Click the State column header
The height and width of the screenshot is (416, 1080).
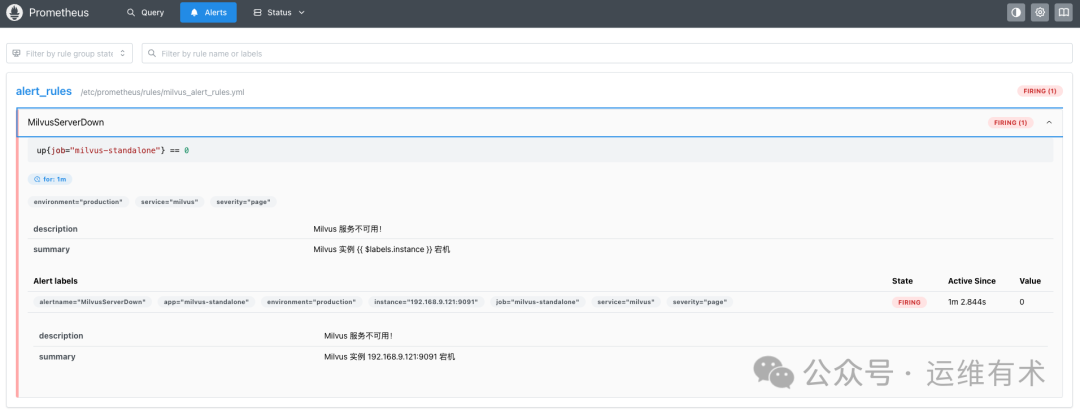(x=902, y=281)
